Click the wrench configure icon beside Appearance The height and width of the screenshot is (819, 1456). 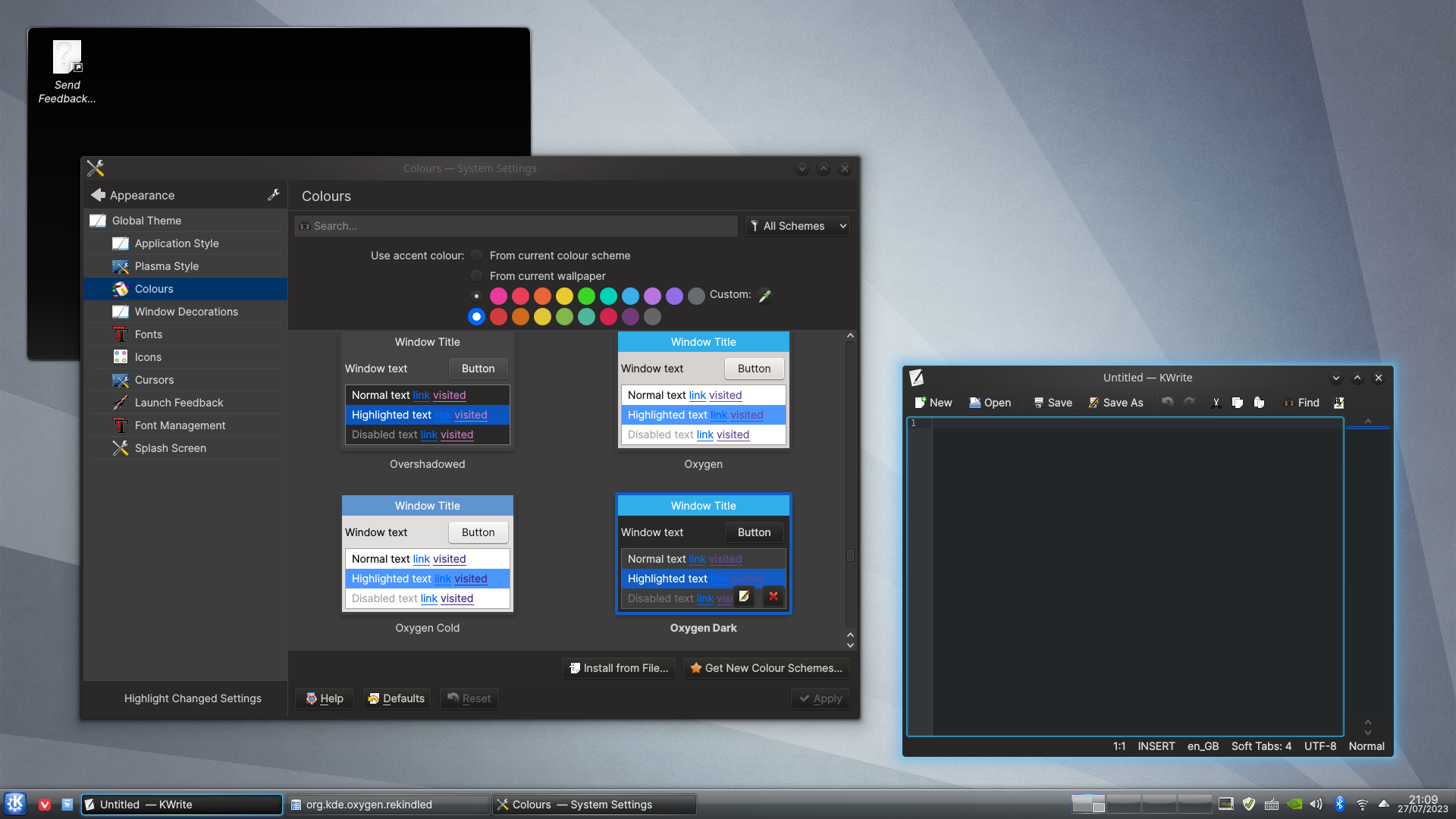click(x=274, y=195)
